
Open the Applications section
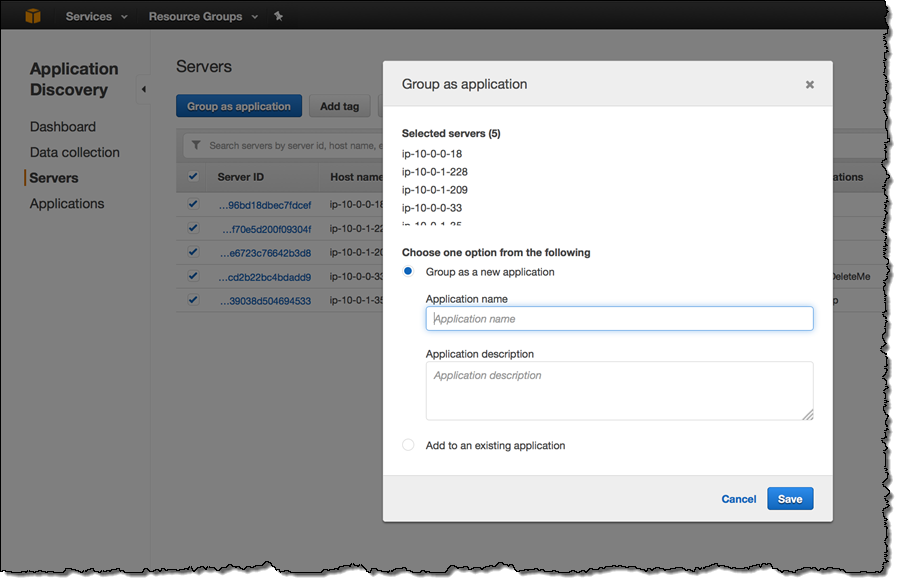67,203
